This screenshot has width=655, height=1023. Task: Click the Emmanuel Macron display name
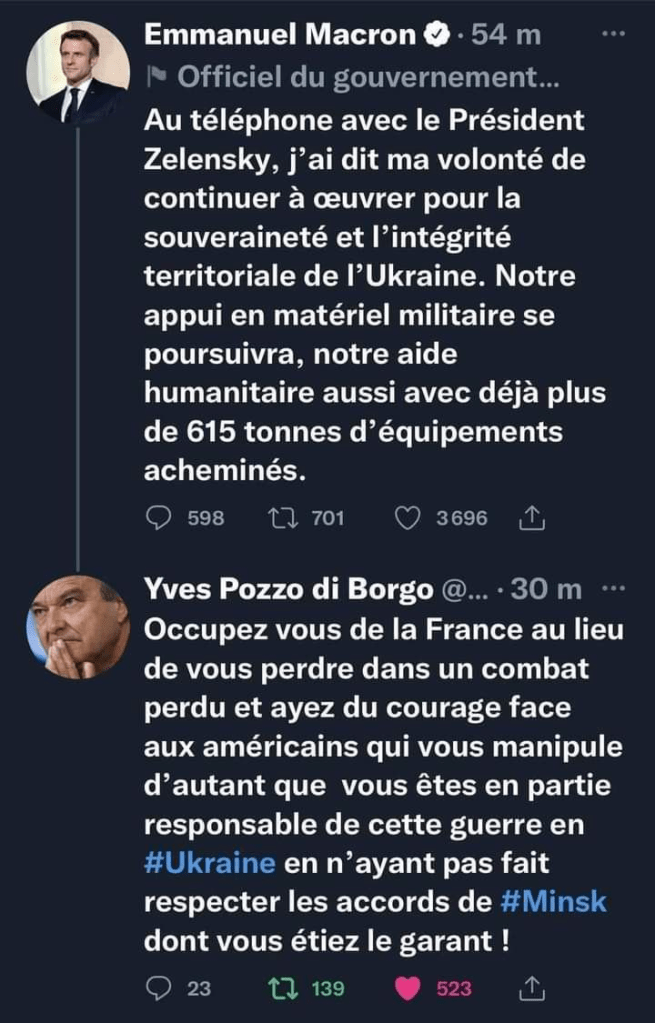pyautogui.click(x=279, y=36)
